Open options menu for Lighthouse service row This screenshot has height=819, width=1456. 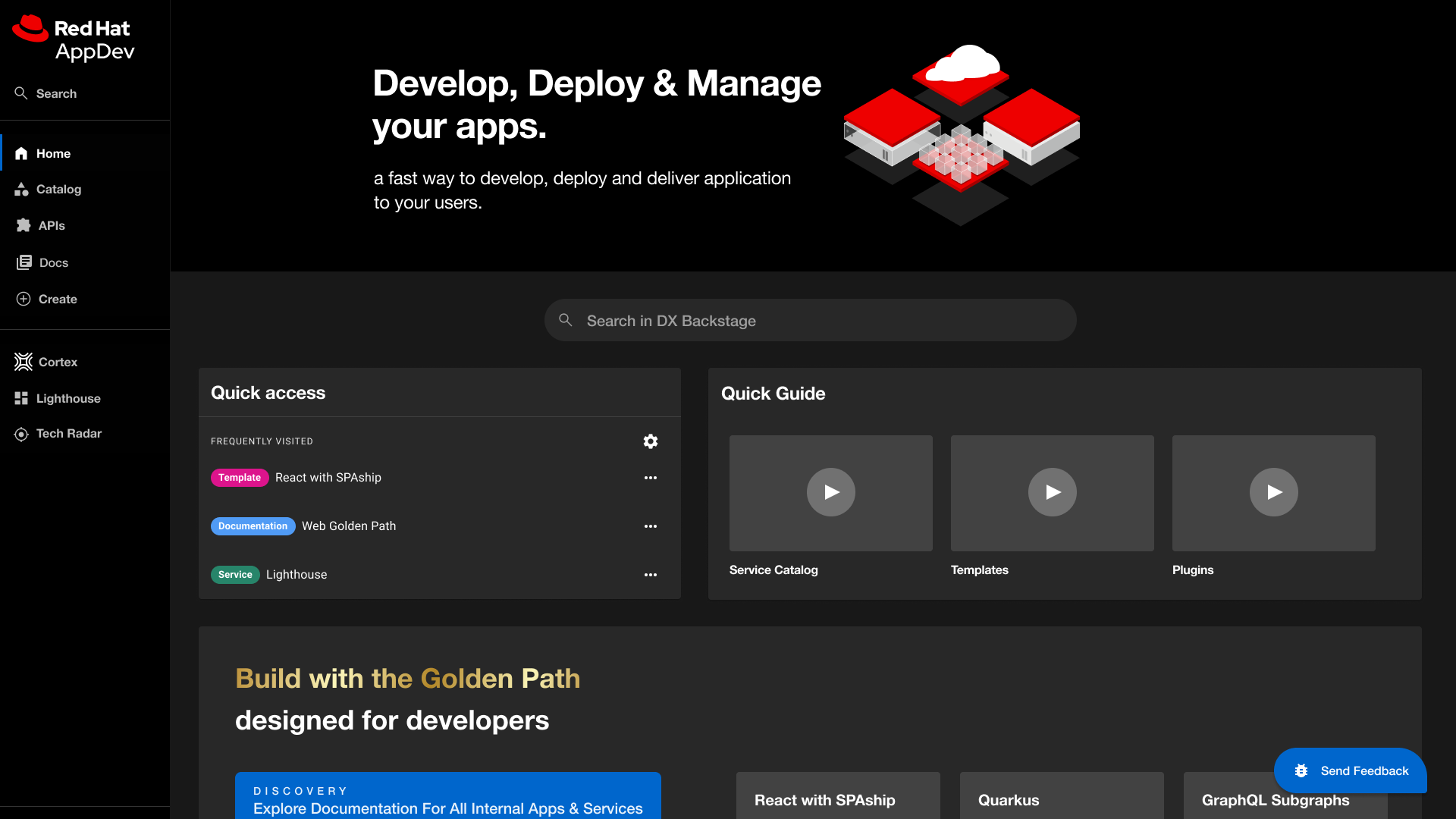(x=651, y=575)
